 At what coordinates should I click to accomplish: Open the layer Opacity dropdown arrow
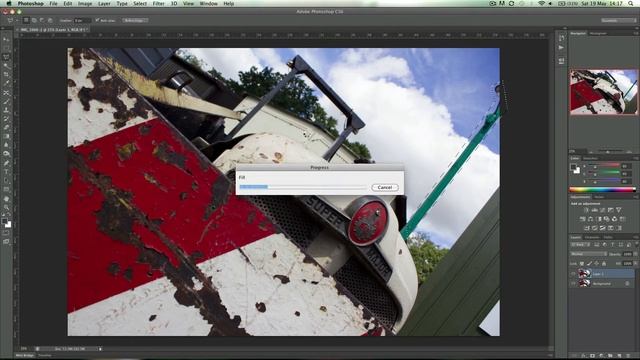(x=635, y=254)
